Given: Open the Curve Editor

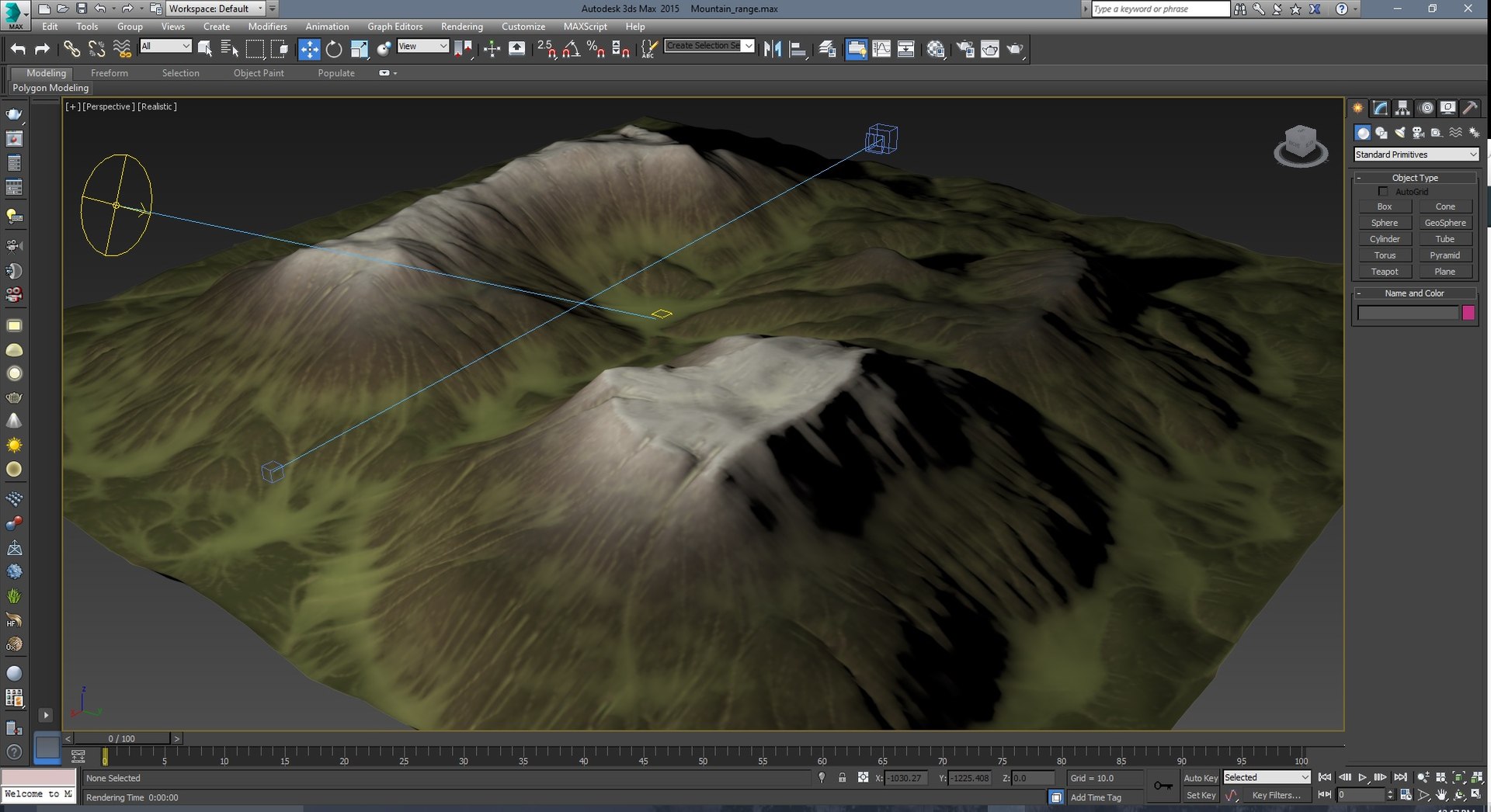Looking at the screenshot, I should point(881,49).
